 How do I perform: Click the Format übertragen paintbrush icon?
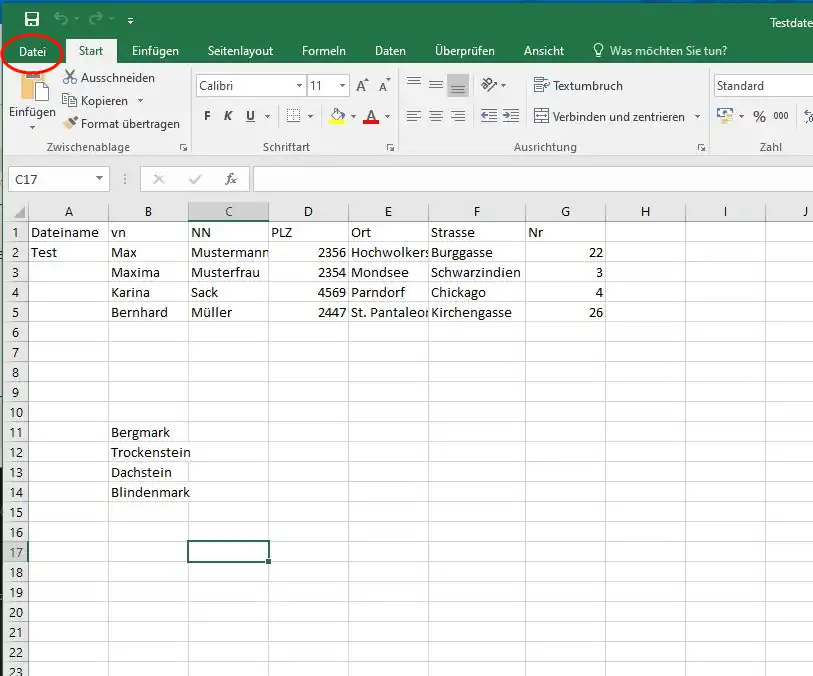click(70, 124)
